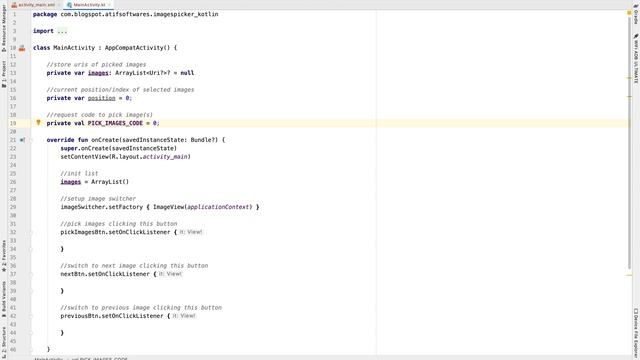Click 'pickImagesBtn.setOnClickListener' text
The width and height of the screenshot is (640, 360).
click(115, 232)
